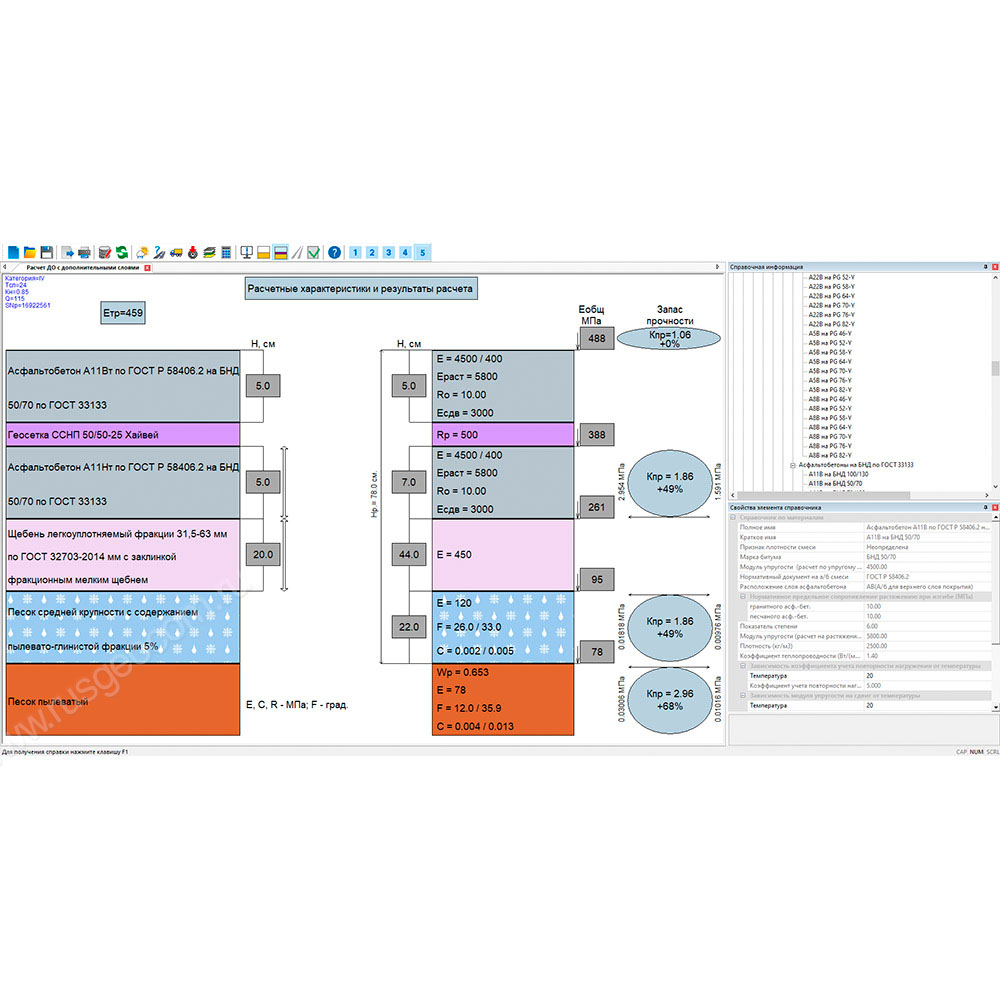Image resolution: width=1000 pixels, height=1000 pixels.
Task: Toggle the green checkmark toolbar button
Action: [x=313, y=252]
